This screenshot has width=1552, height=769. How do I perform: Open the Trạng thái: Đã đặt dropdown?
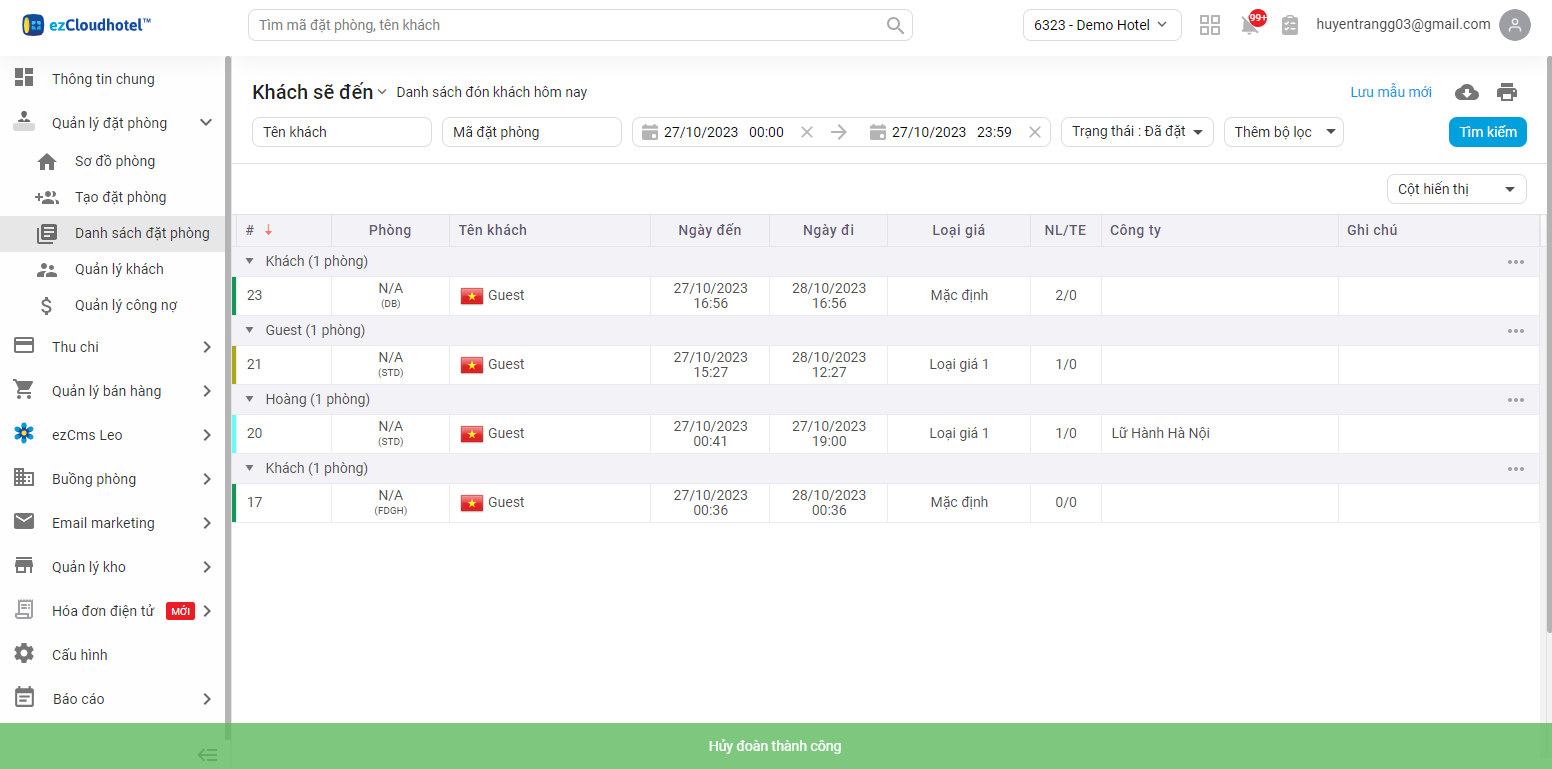click(x=1136, y=132)
